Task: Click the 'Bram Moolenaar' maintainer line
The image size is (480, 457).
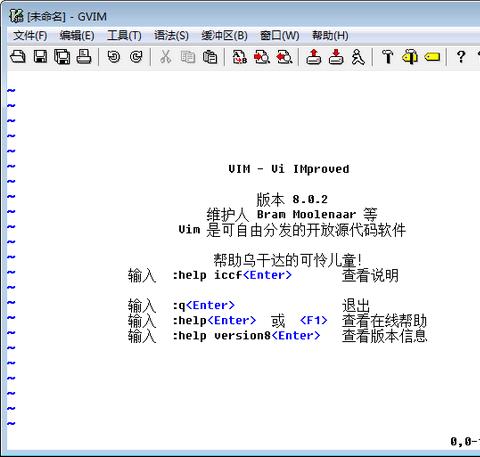Action: click(292, 214)
